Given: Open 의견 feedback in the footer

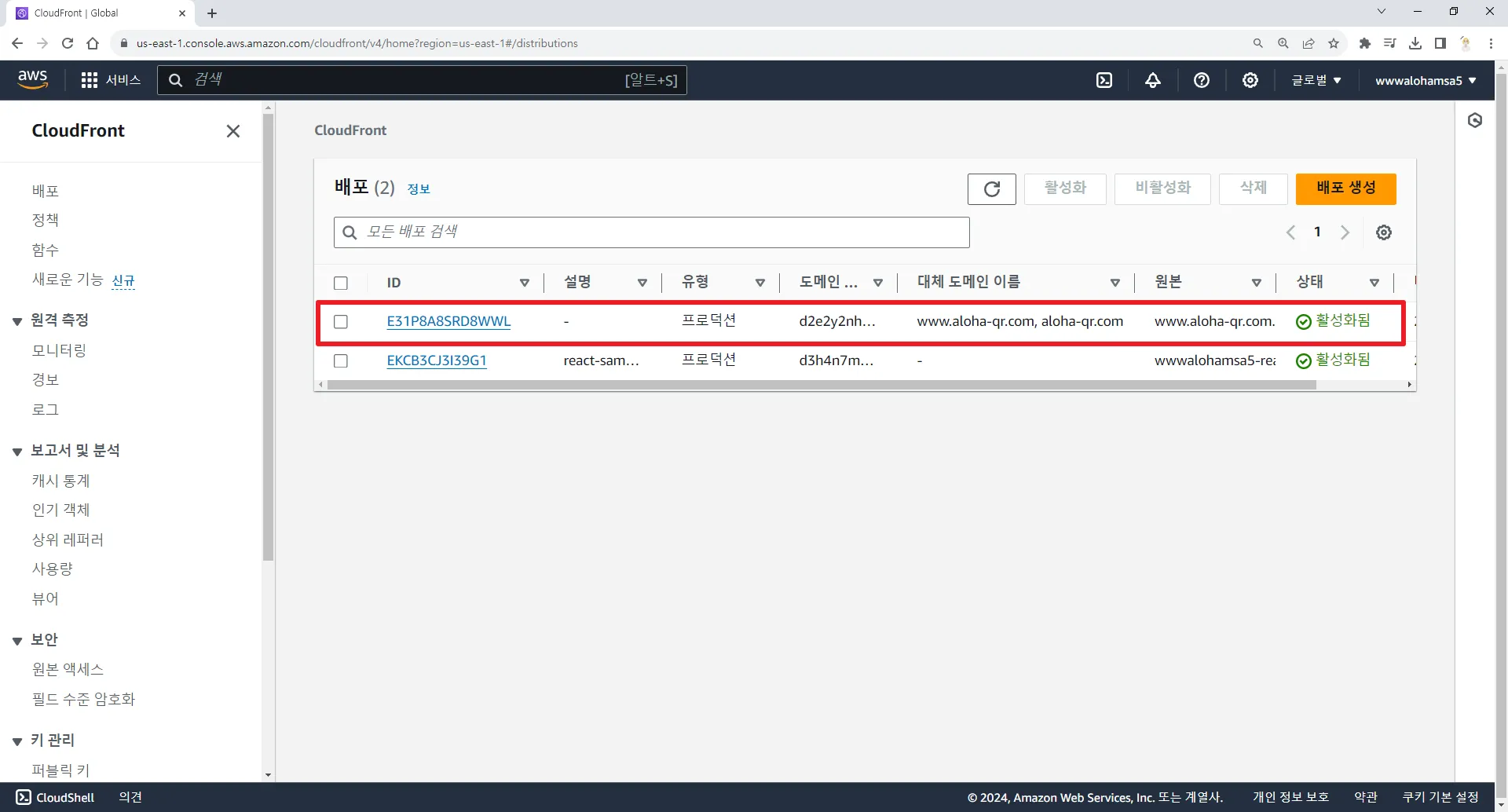Looking at the screenshot, I should point(130,797).
